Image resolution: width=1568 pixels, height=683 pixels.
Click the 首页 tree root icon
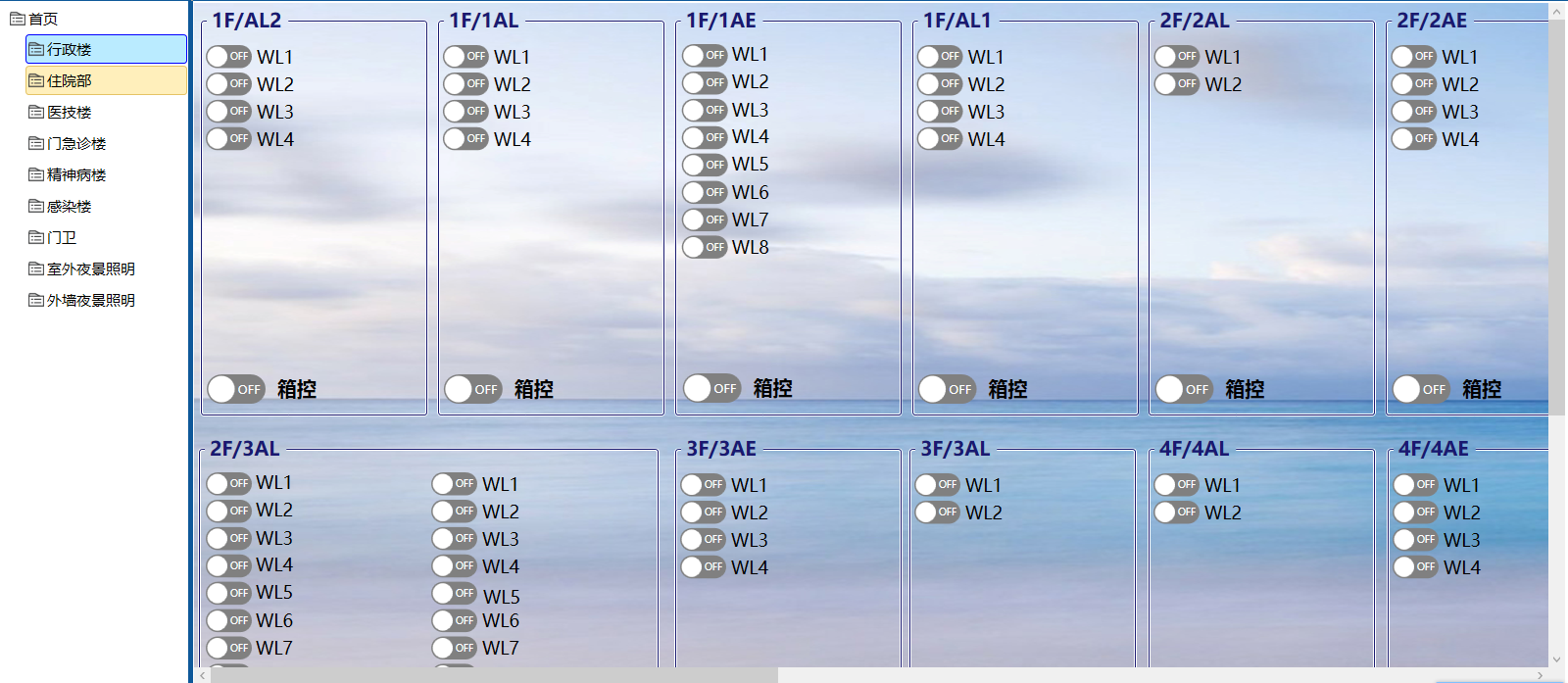tap(17, 19)
